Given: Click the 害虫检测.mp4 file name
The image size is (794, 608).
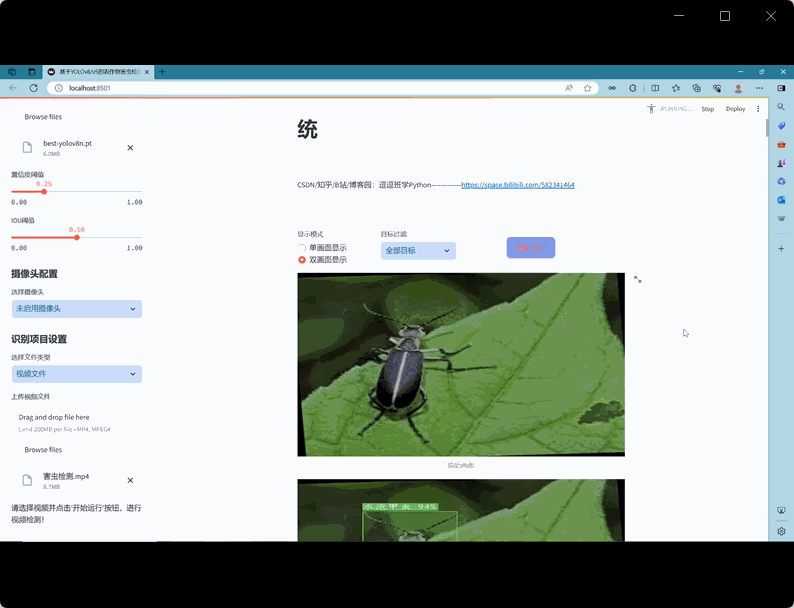Looking at the screenshot, I should pyautogui.click(x=66, y=476).
